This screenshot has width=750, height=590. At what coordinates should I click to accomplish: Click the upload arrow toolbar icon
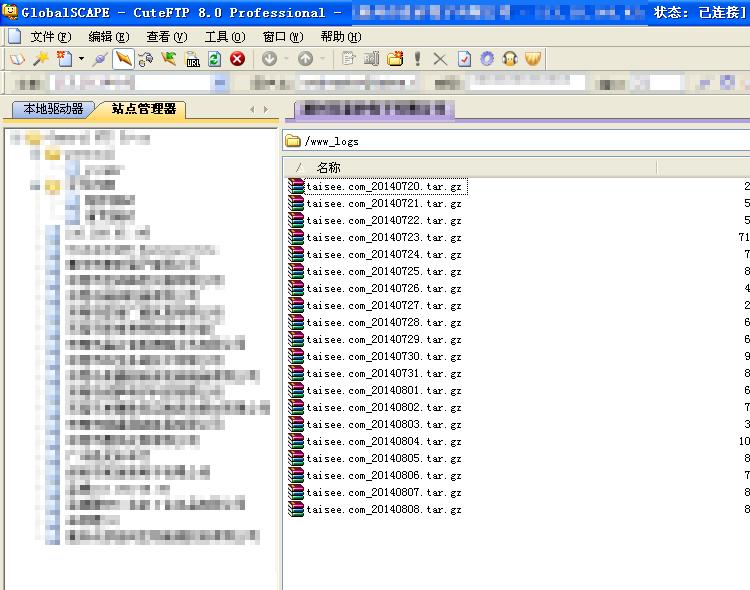[x=306, y=59]
